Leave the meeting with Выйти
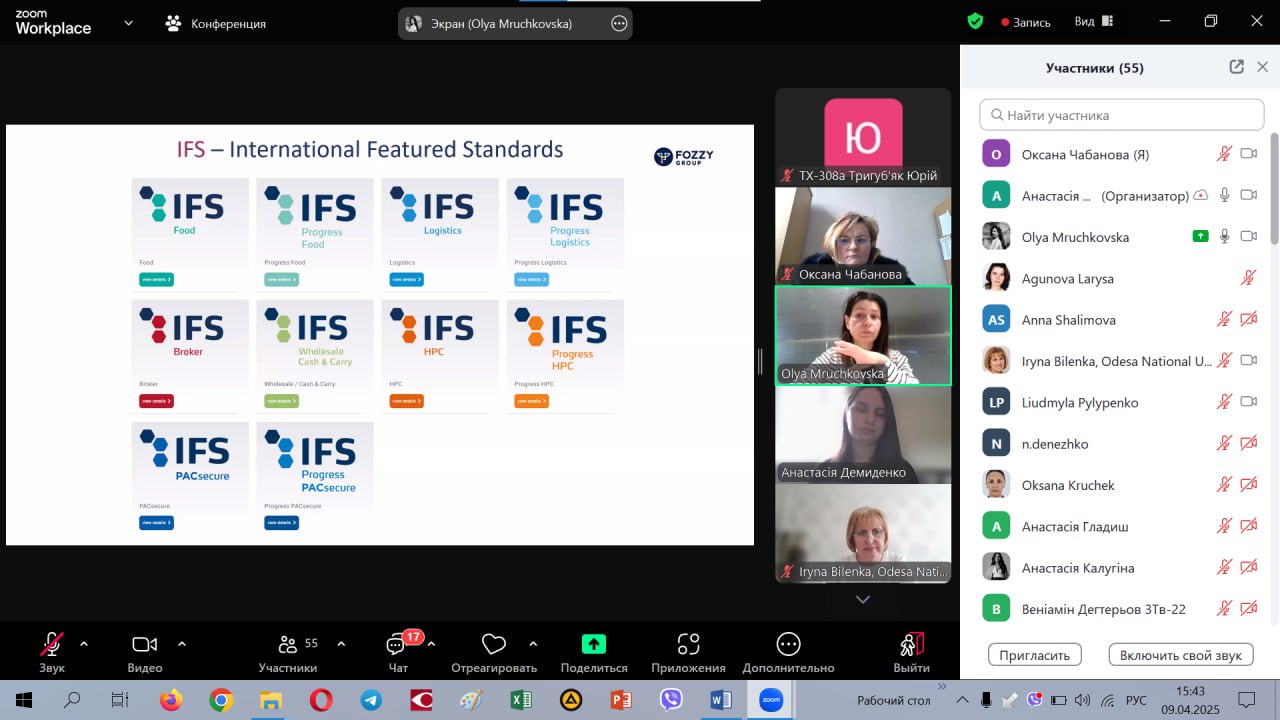 pyautogui.click(x=911, y=651)
